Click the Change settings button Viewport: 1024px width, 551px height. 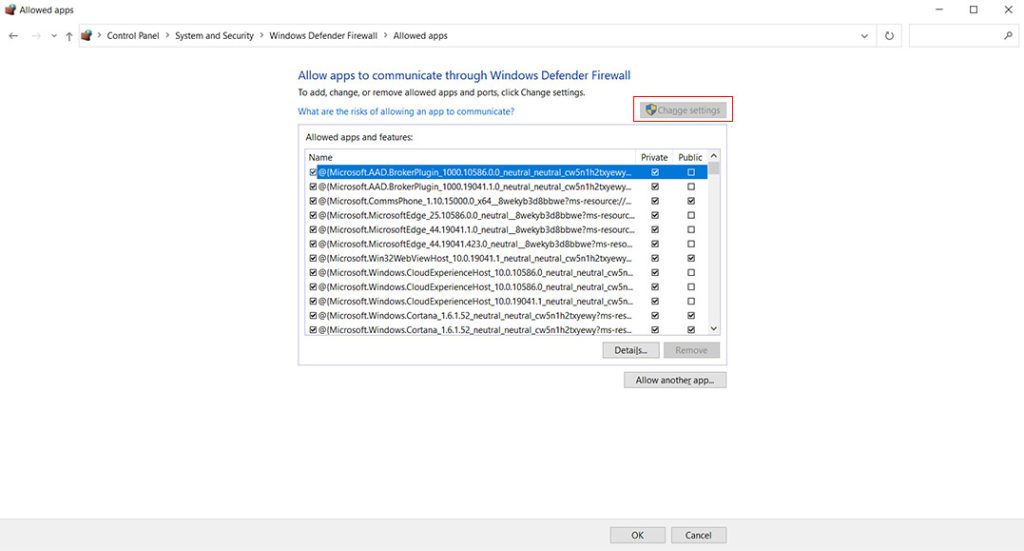683,110
